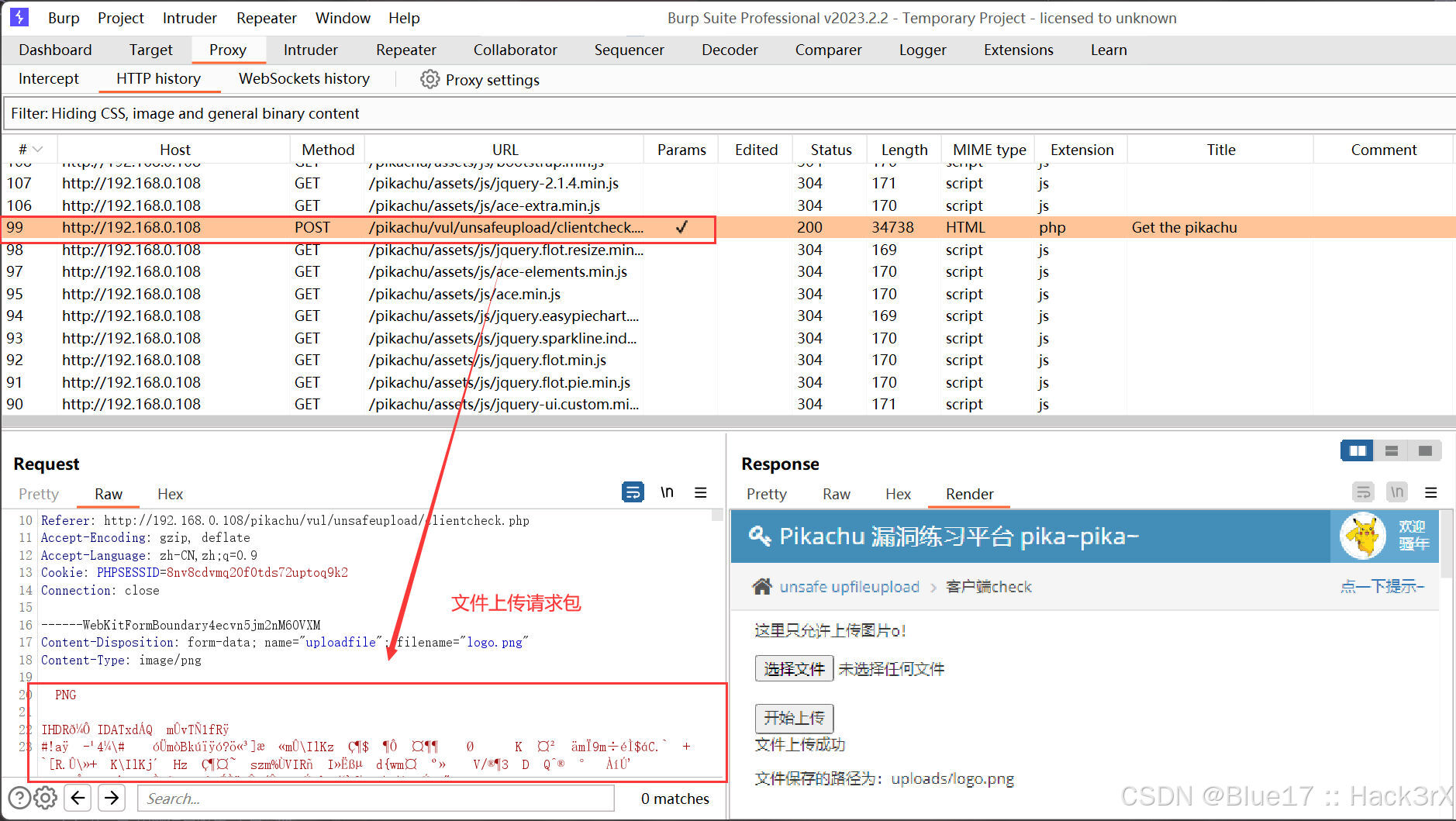This screenshot has height=821, width=1456.
Task: Click the 点一下提示 hint link
Action: 1382,586
